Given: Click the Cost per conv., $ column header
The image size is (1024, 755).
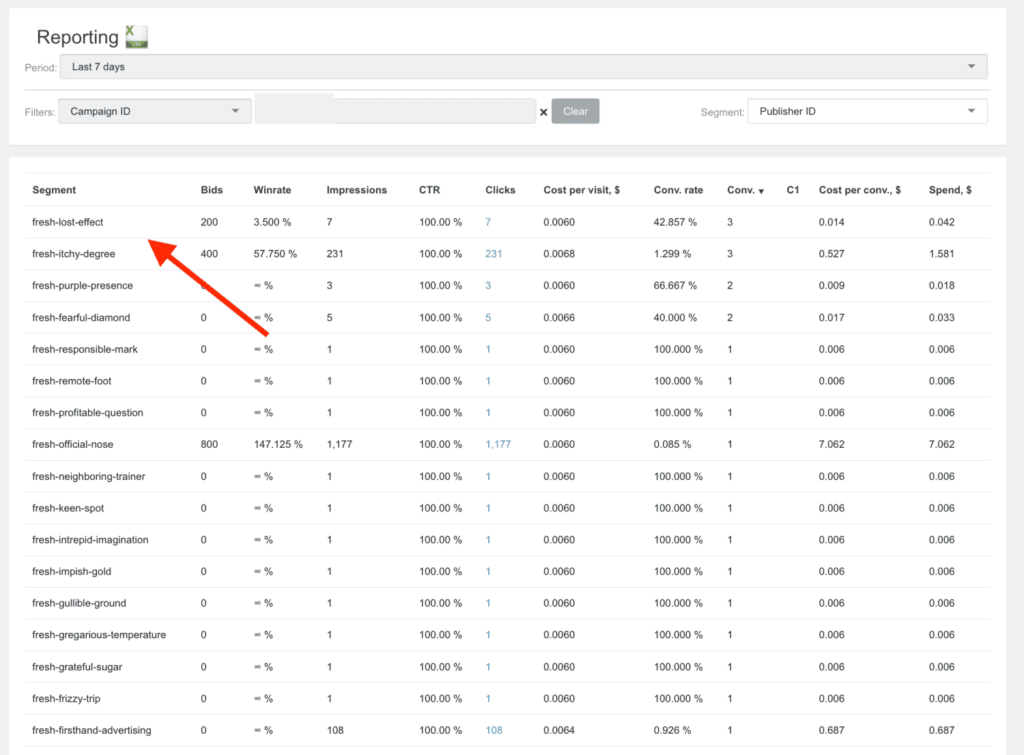Looking at the screenshot, I should tap(859, 190).
